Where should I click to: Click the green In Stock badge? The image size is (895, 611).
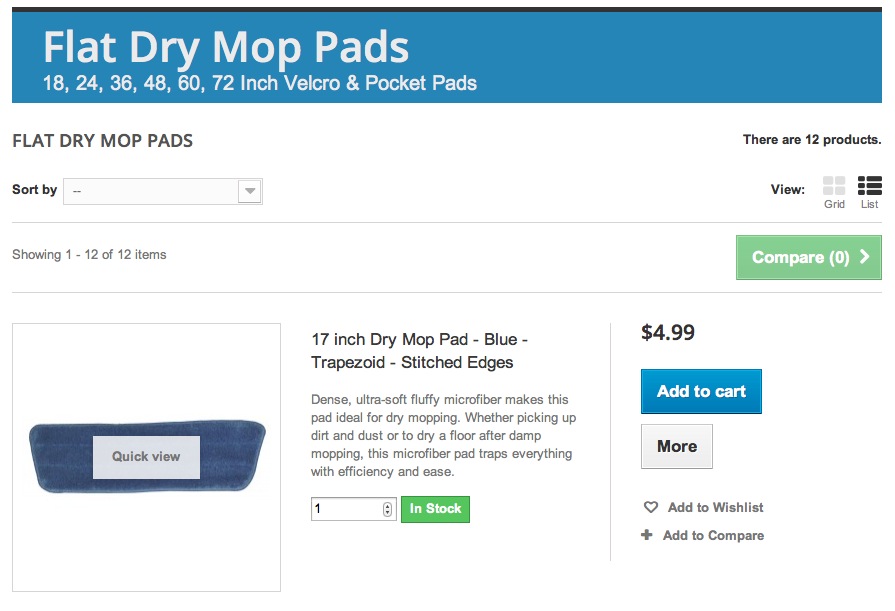pos(435,509)
